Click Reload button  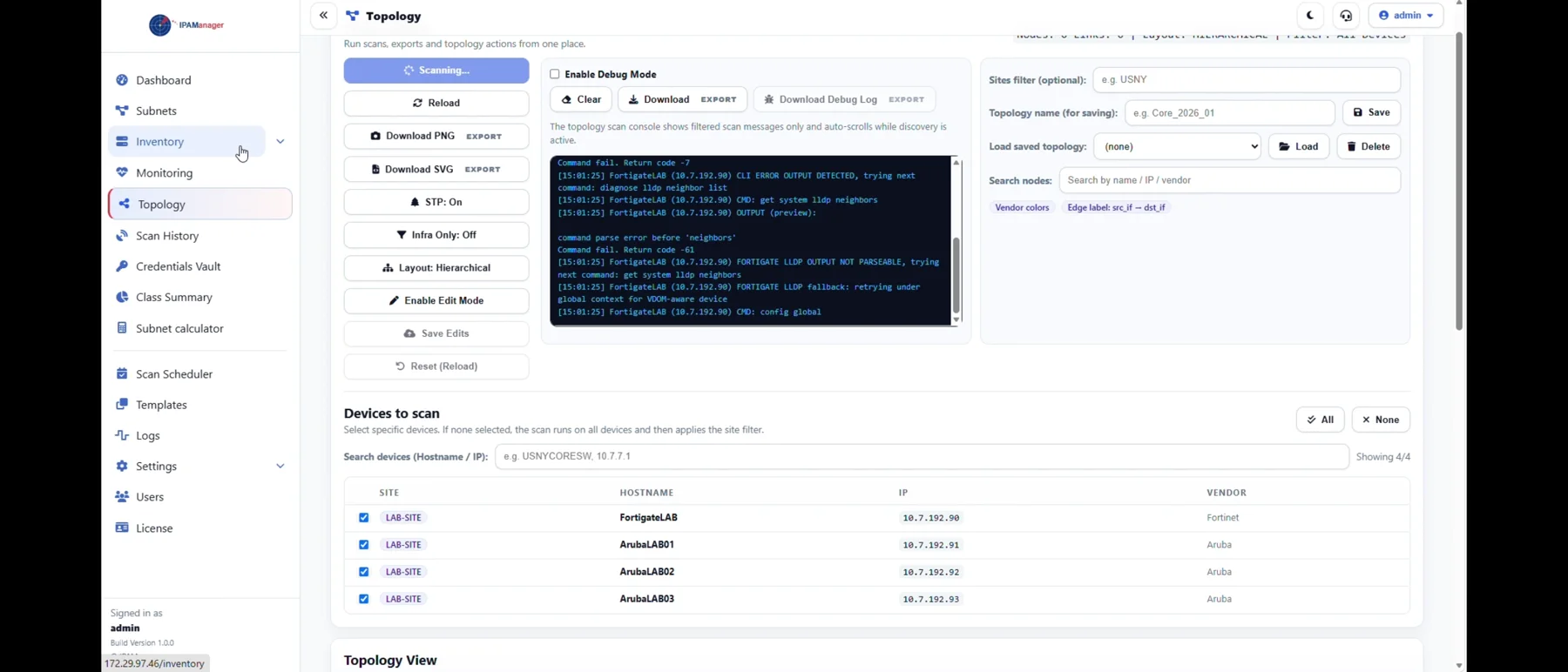click(436, 104)
